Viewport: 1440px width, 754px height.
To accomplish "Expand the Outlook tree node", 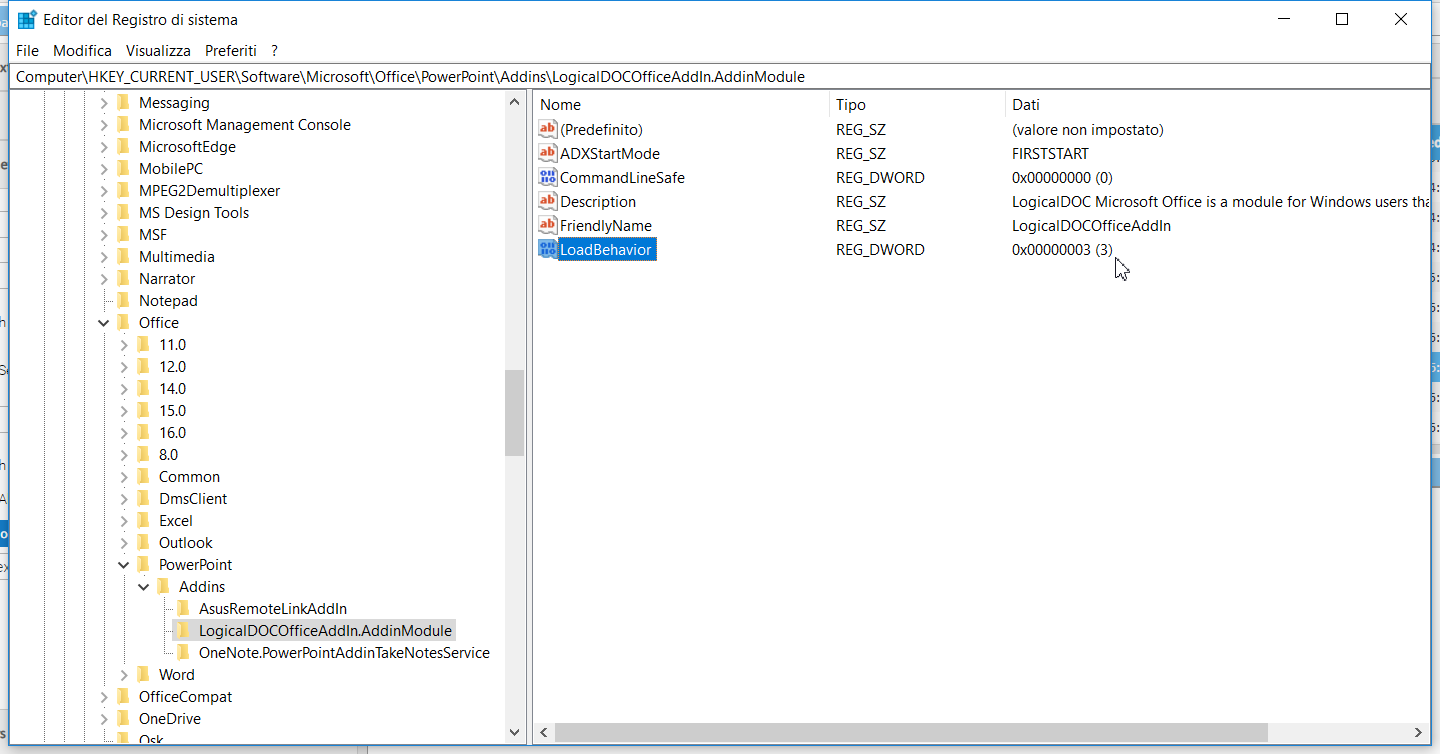I will pyautogui.click(x=124, y=542).
